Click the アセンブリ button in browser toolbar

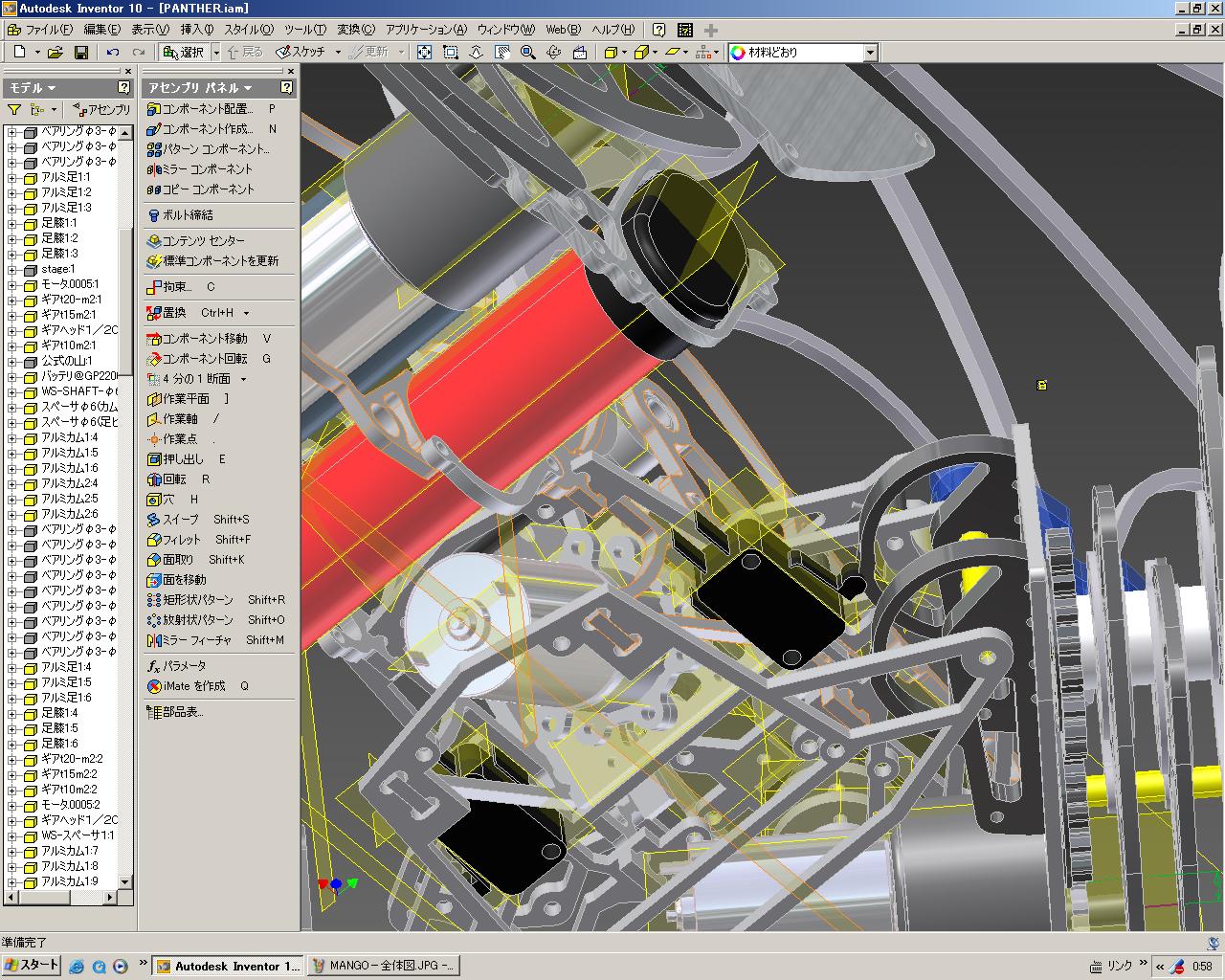coord(102,110)
